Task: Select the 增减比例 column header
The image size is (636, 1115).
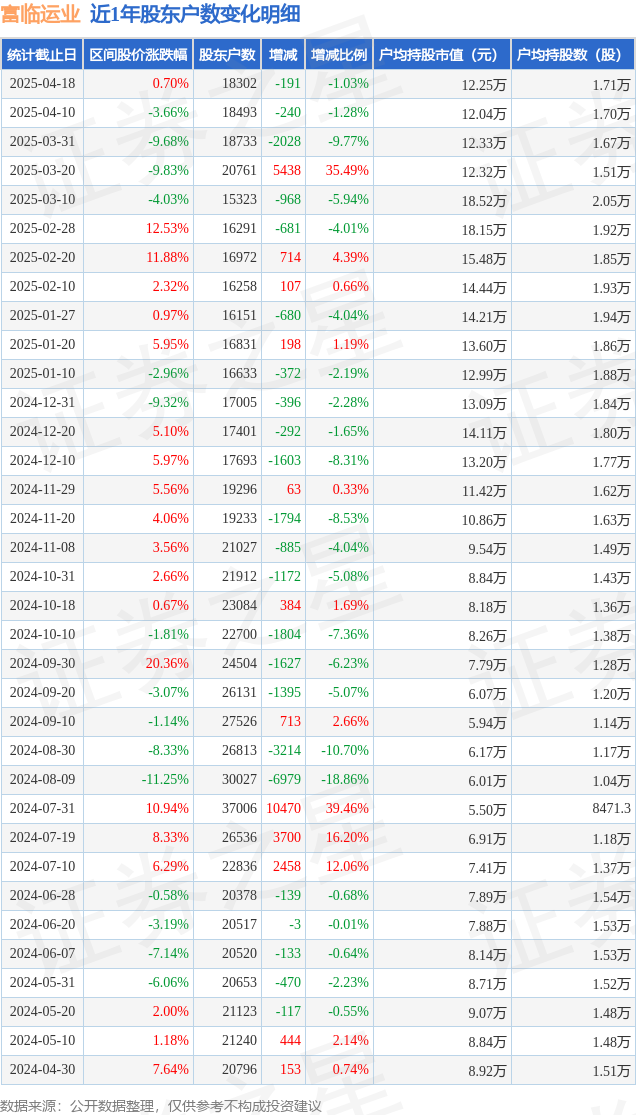Action: click(x=339, y=55)
